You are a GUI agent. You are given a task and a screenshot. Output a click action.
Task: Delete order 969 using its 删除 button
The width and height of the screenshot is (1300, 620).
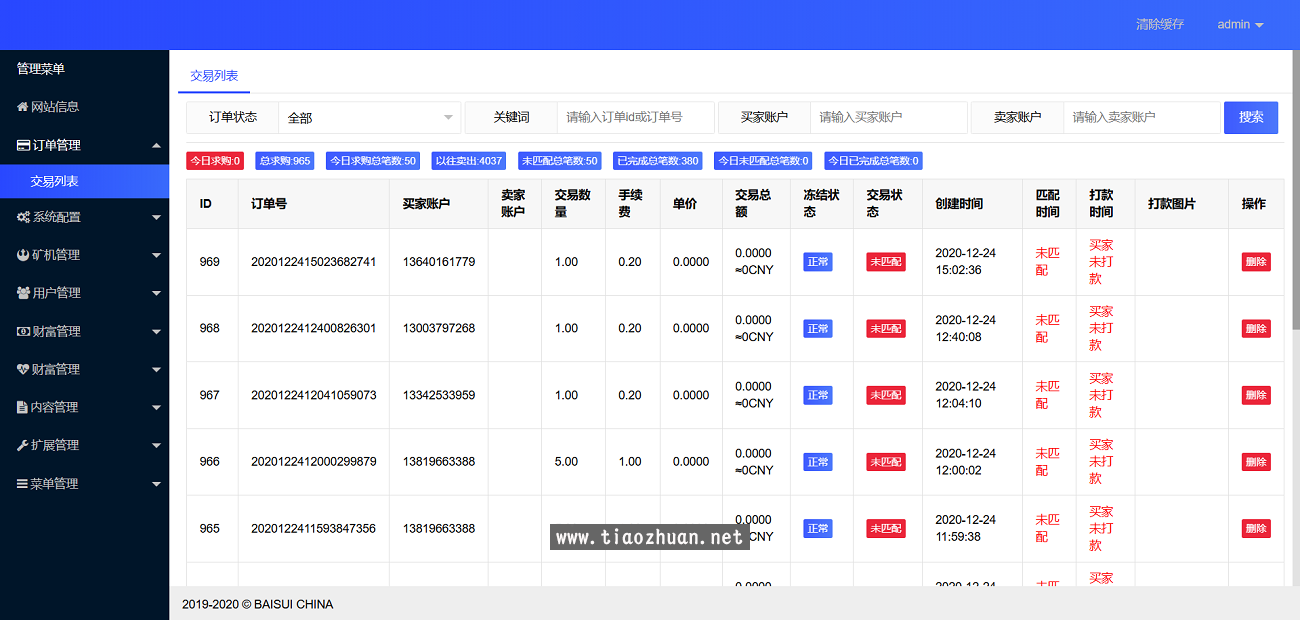(1255, 262)
